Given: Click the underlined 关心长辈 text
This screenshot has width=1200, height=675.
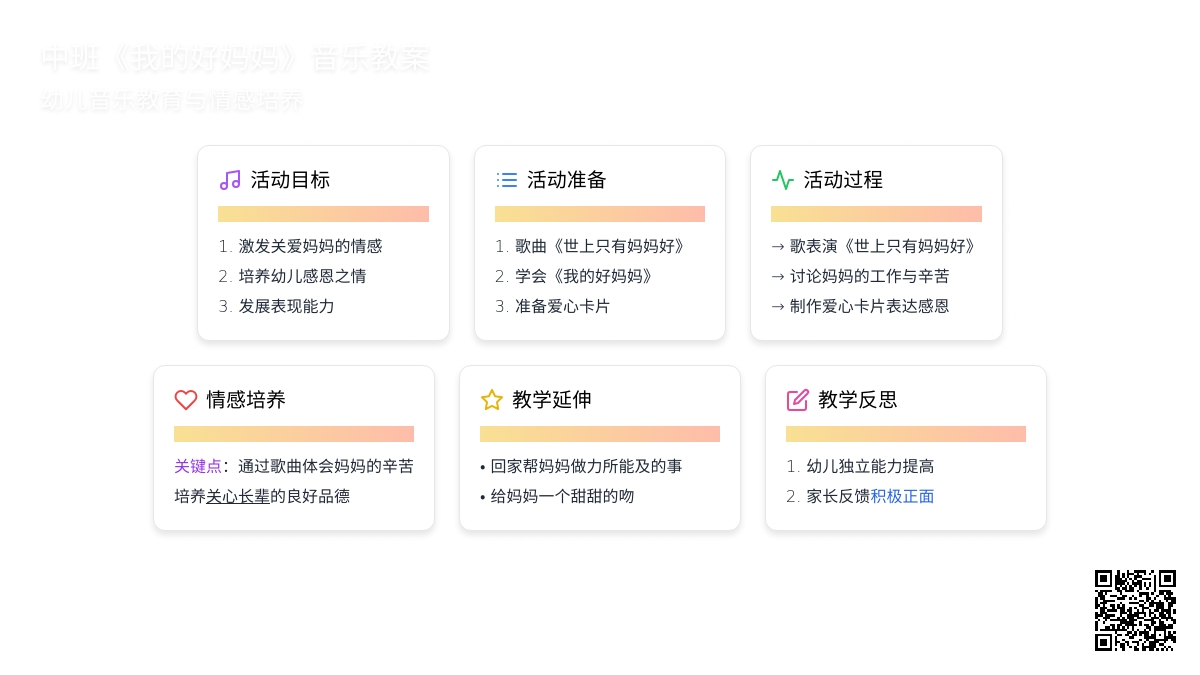Looking at the screenshot, I should (x=238, y=496).
